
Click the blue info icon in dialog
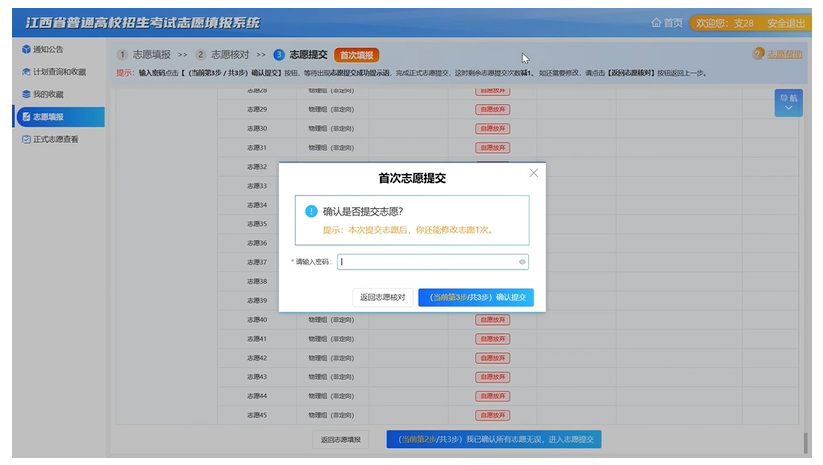[310, 212]
